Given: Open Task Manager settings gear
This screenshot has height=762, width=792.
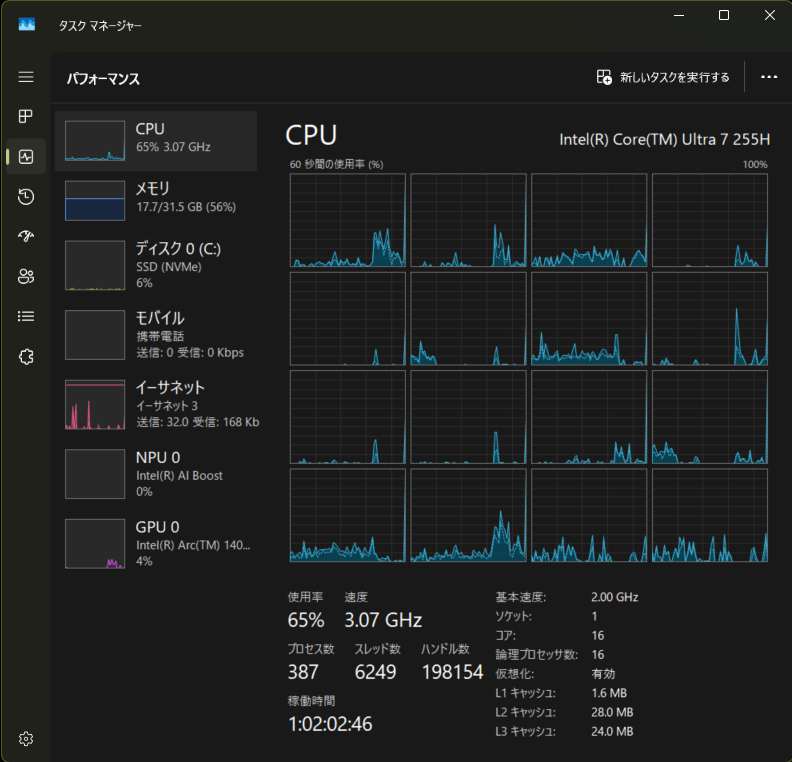Looking at the screenshot, I should click(26, 739).
